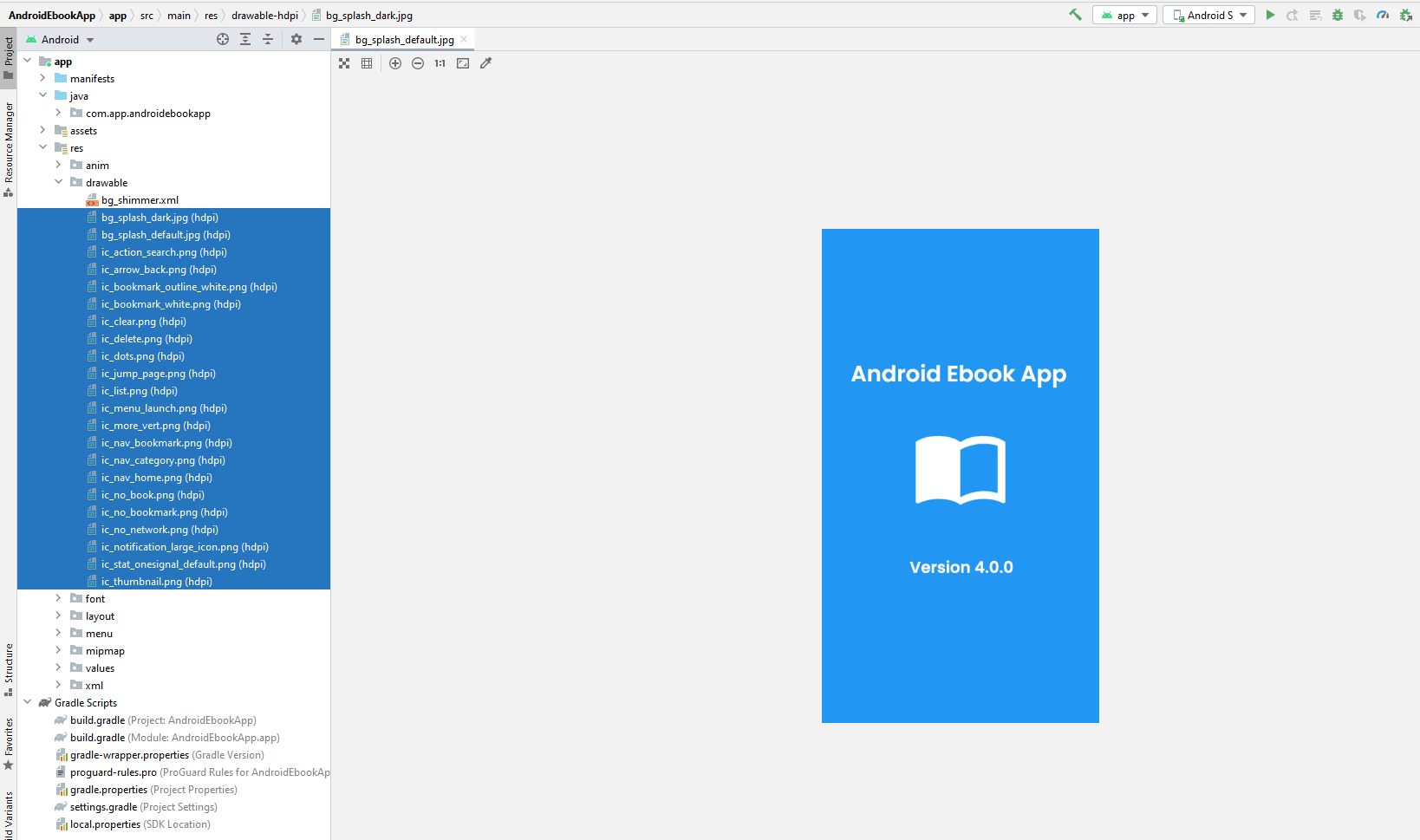Collapse the drawable folder in tree
Screen dimensions: 1420x840
point(59,182)
